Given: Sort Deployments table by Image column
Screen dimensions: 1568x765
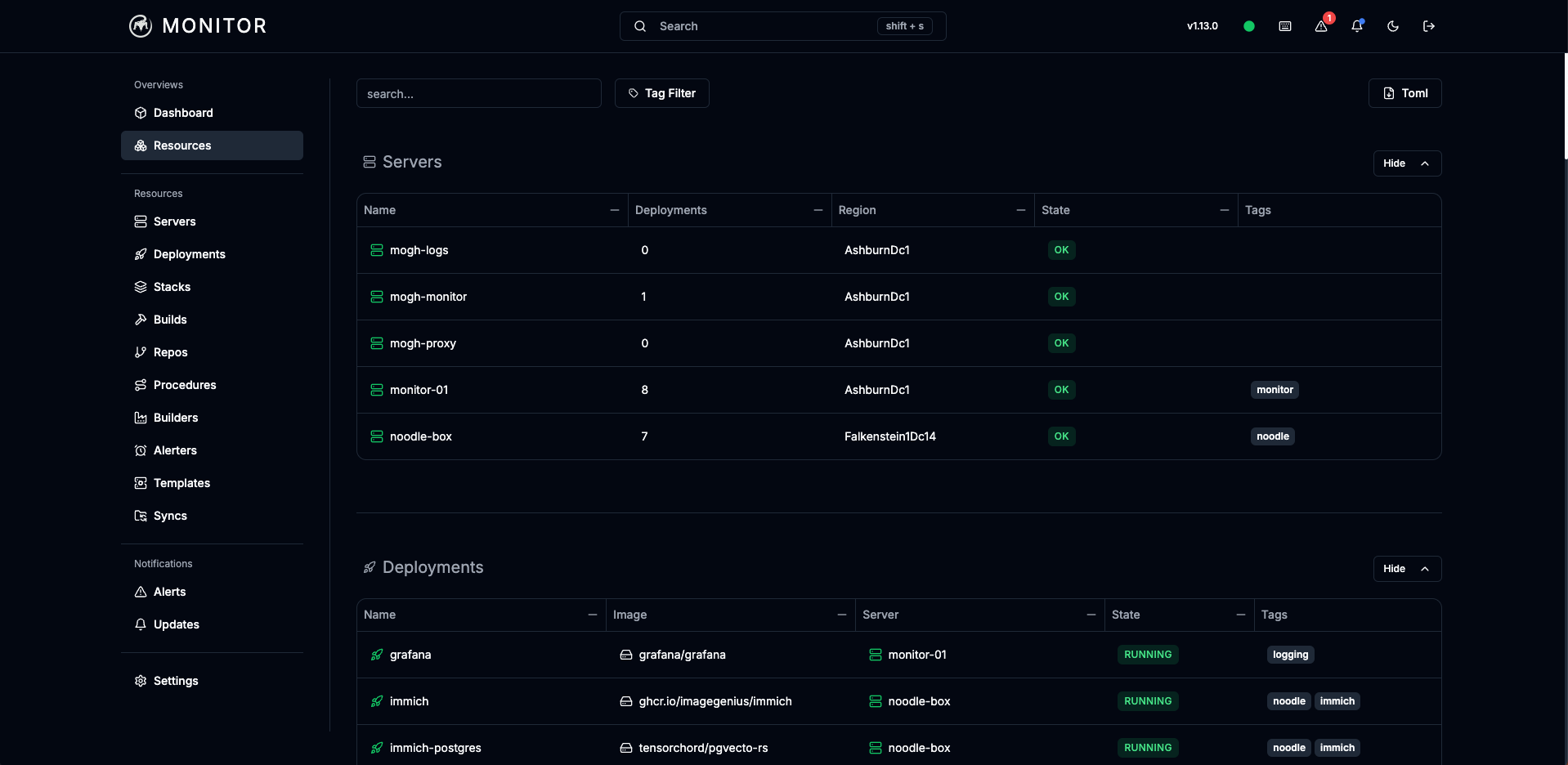Looking at the screenshot, I should click(730, 615).
